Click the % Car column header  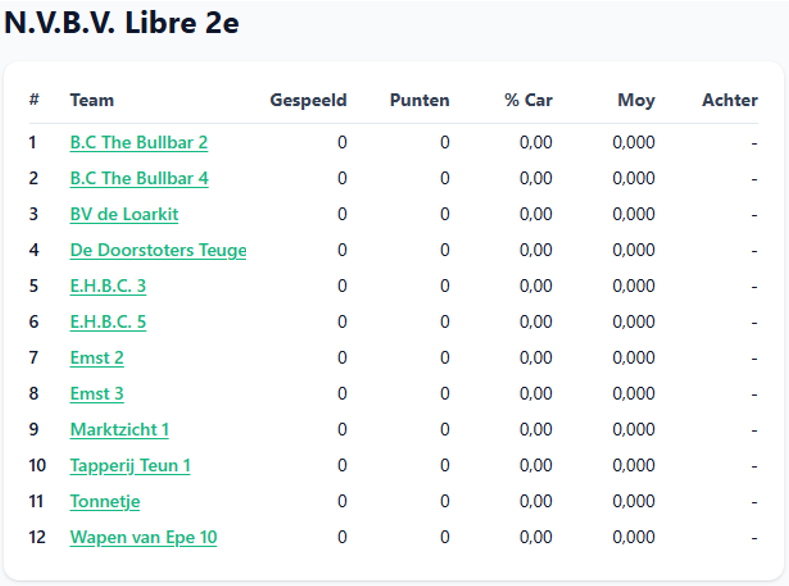tap(528, 100)
